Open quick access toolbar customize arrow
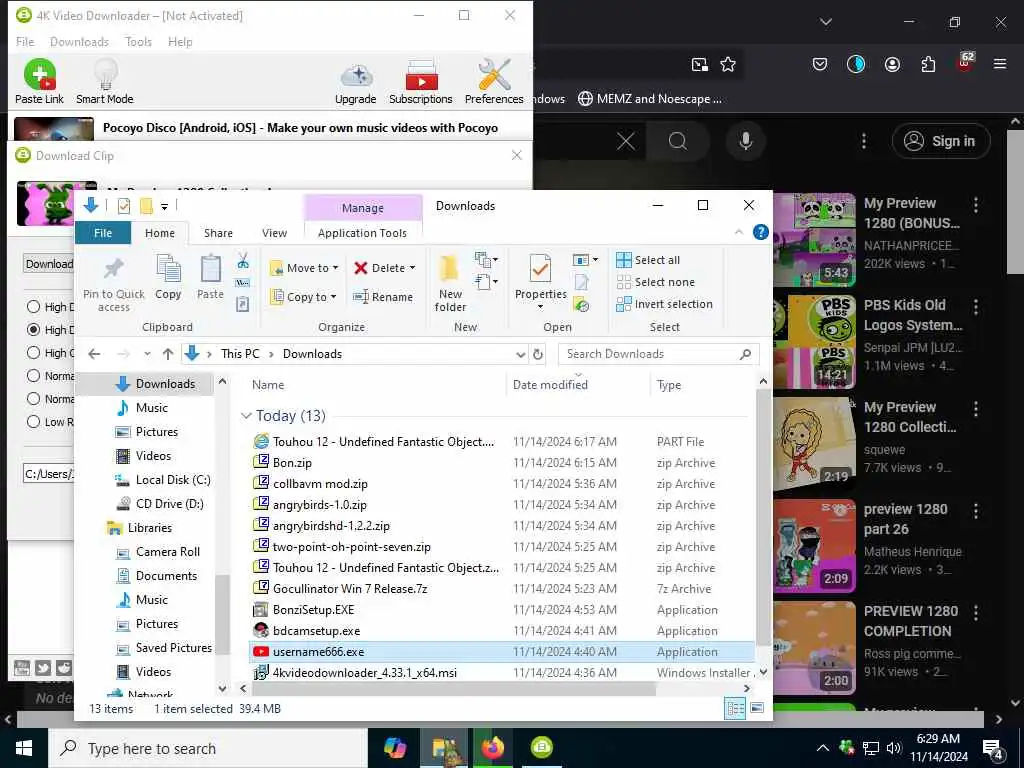This screenshot has width=1024, height=768. point(165,206)
